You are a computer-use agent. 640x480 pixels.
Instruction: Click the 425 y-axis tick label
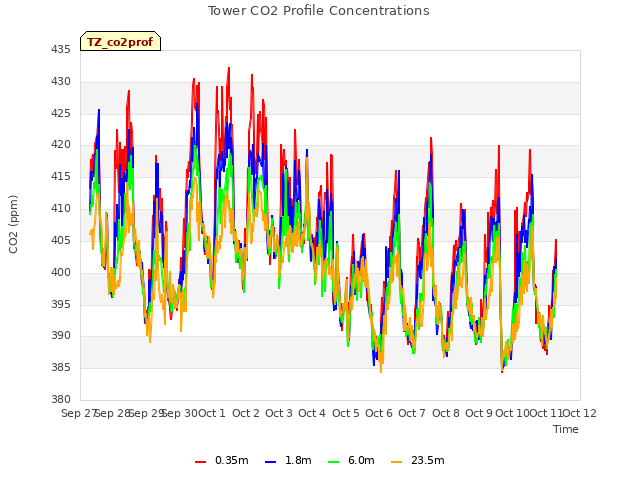tap(61, 113)
